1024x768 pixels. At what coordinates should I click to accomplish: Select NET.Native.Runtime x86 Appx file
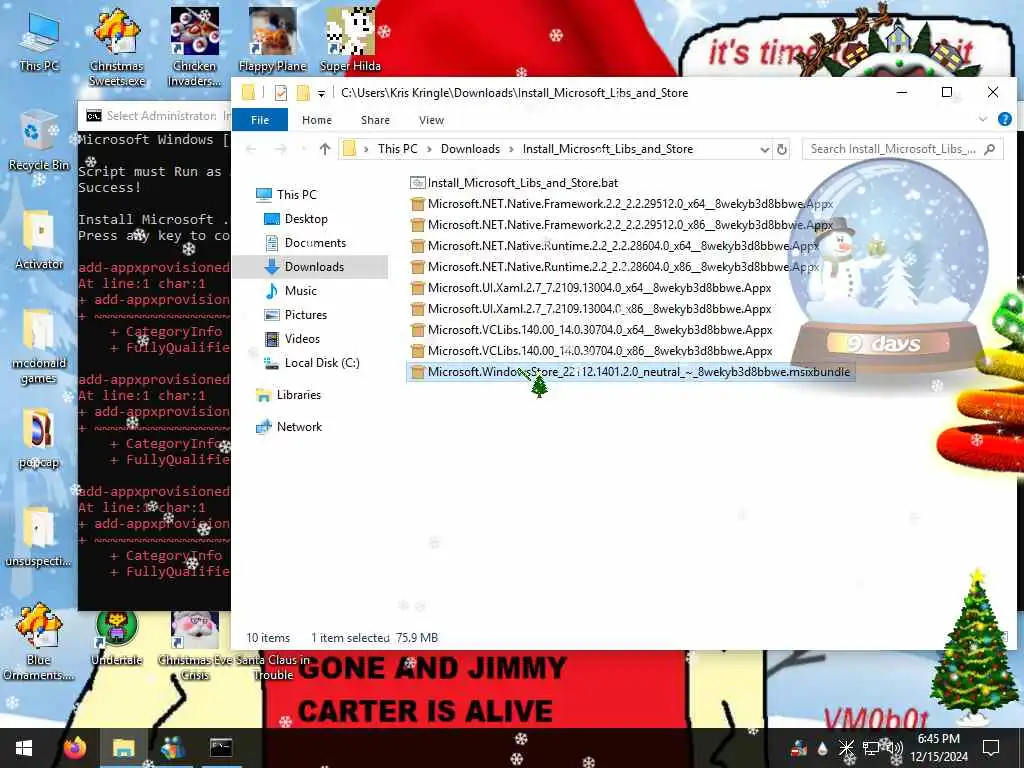pyautogui.click(x=615, y=266)
